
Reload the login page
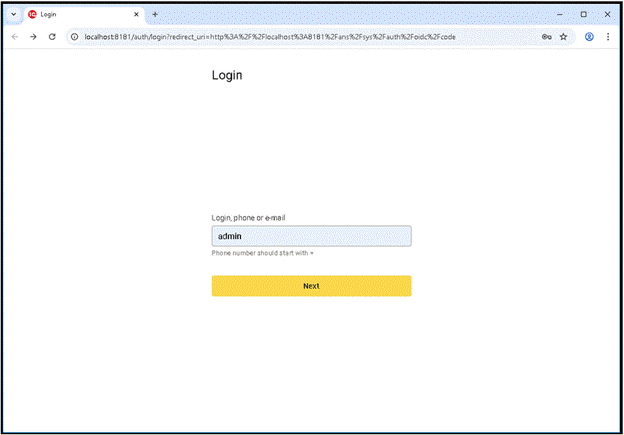[52, 37]
